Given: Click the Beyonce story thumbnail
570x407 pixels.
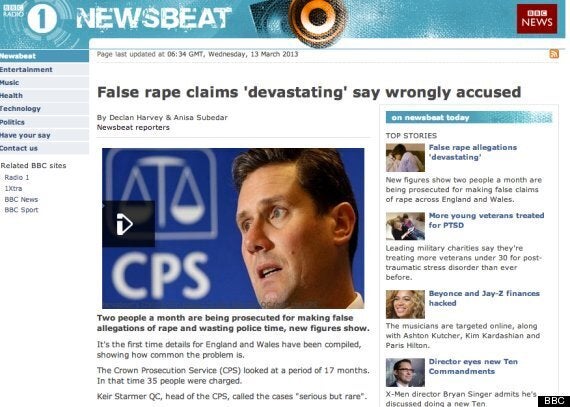Looking at the screenshot, I should point(405,304).
